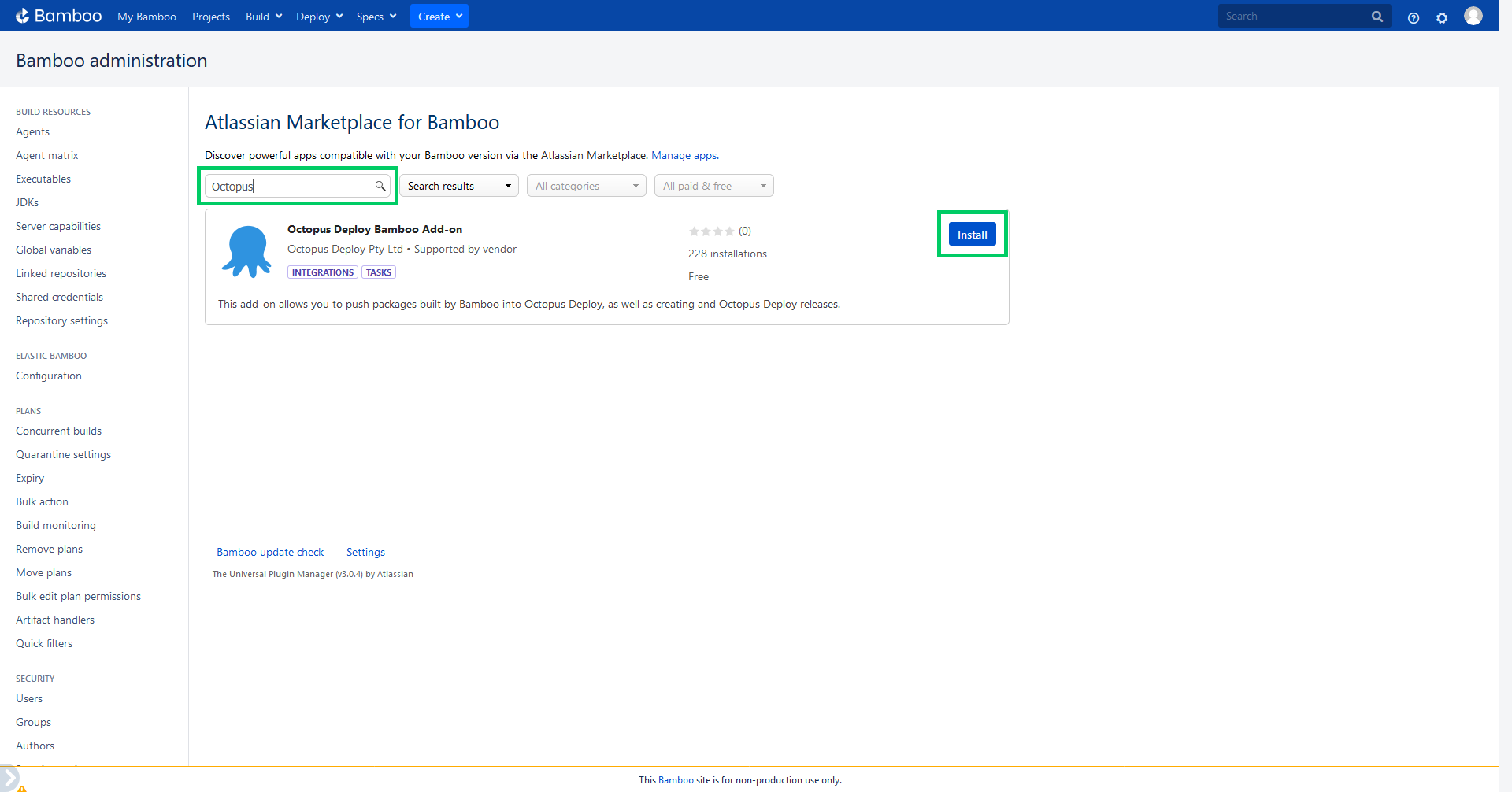
Task: Click the TASKS tag
Action: tap(379, 272)
